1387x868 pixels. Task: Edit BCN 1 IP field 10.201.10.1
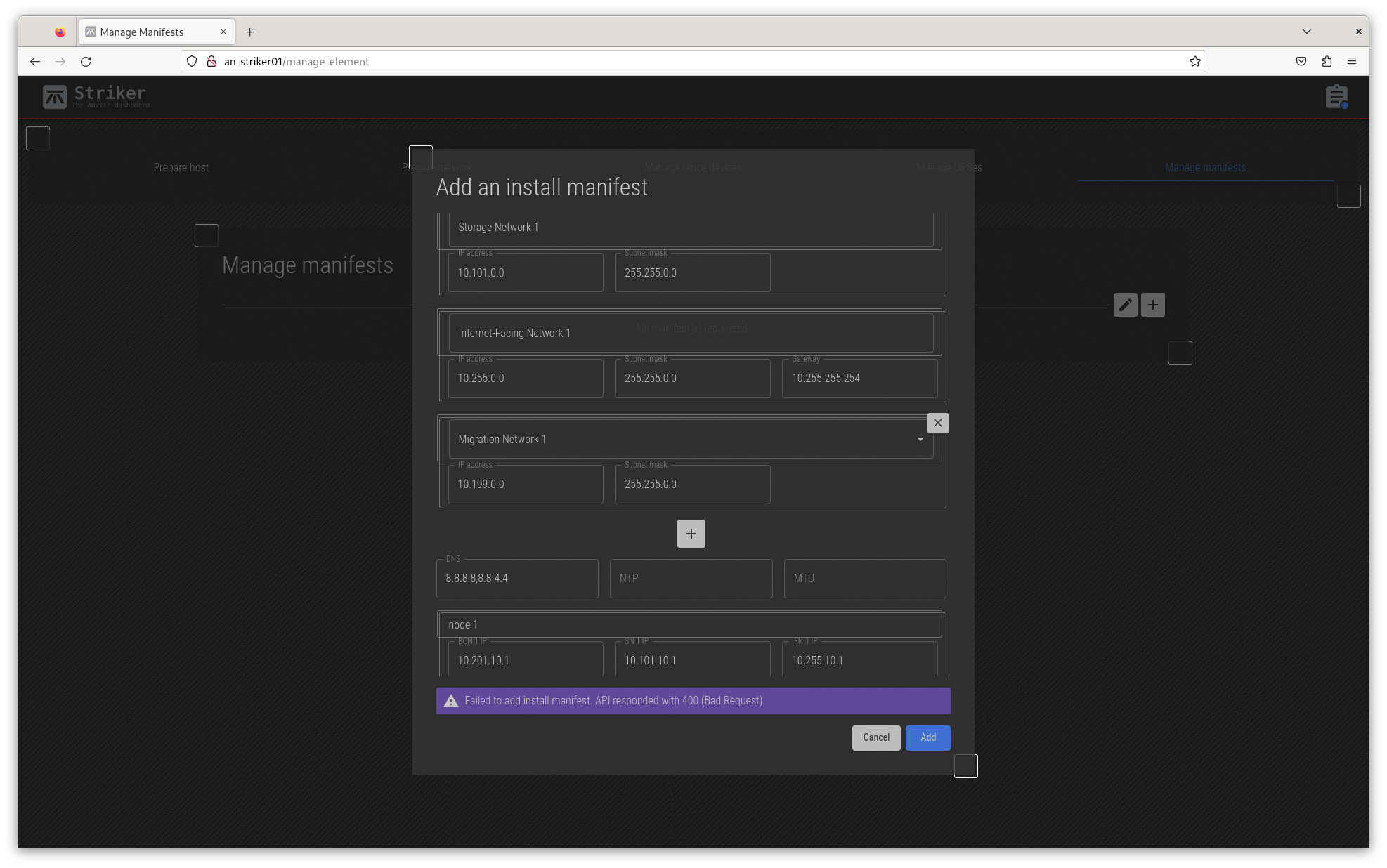[526, 660]
